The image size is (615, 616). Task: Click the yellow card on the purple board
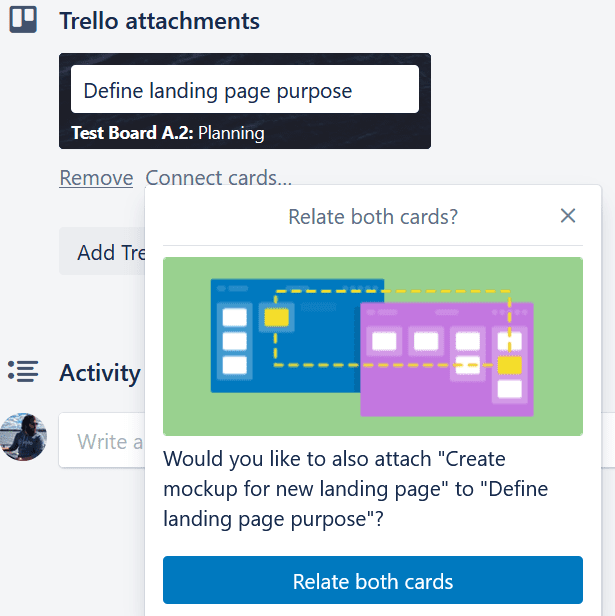510,365
